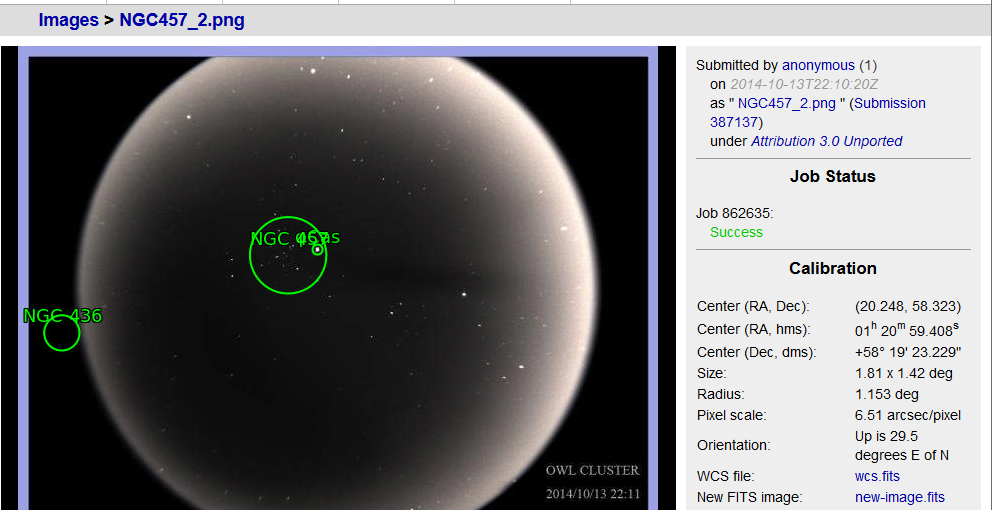Open the NGC457_2.png submission filename link

click(x=787, y=103)
